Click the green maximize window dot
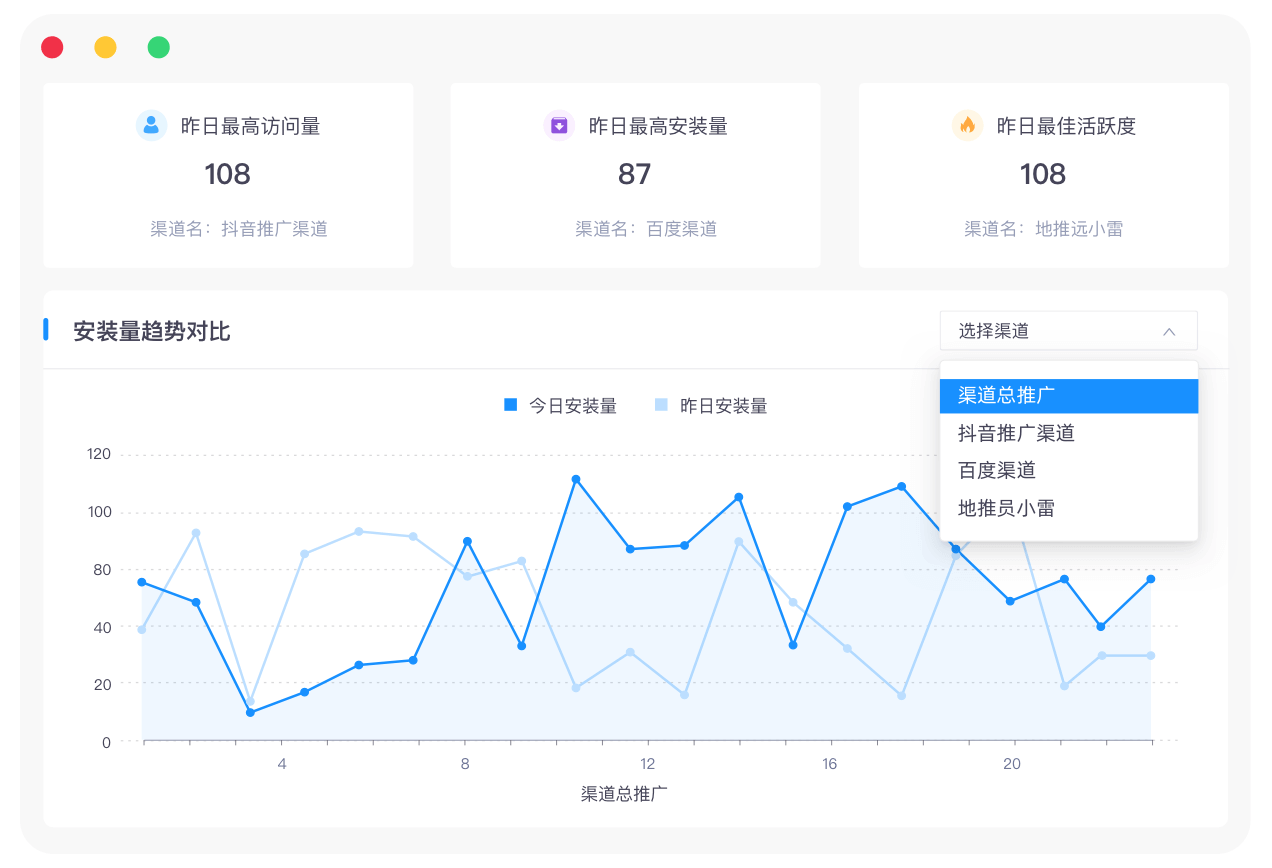Screen dimensions: 1272x868 [158, 47]
